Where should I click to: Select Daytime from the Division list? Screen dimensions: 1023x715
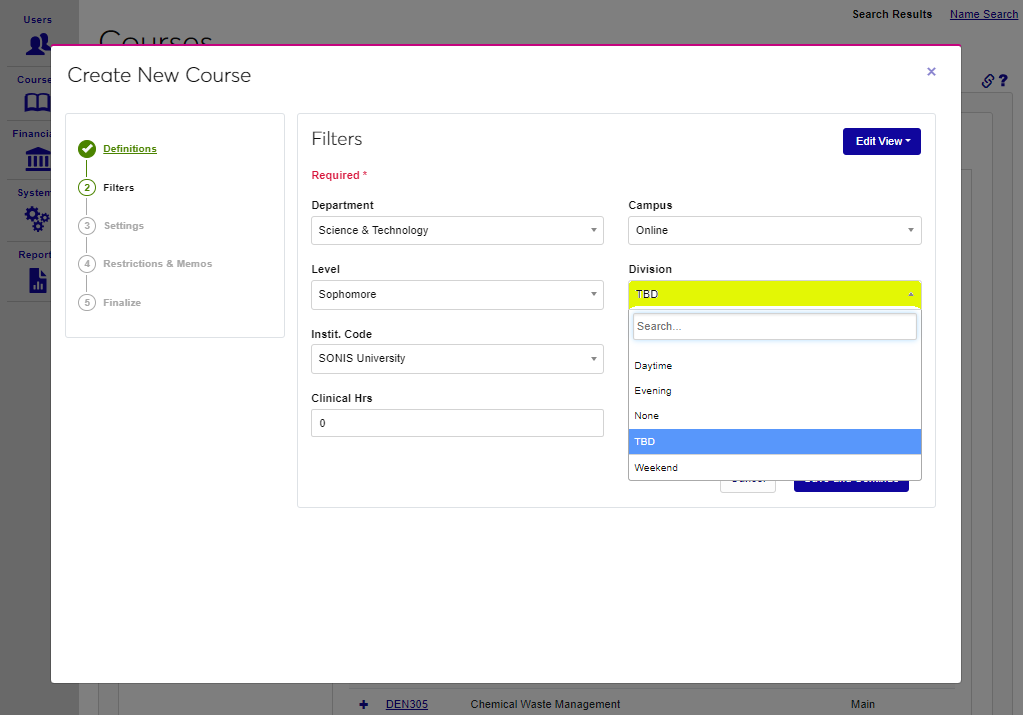[653, 366]
